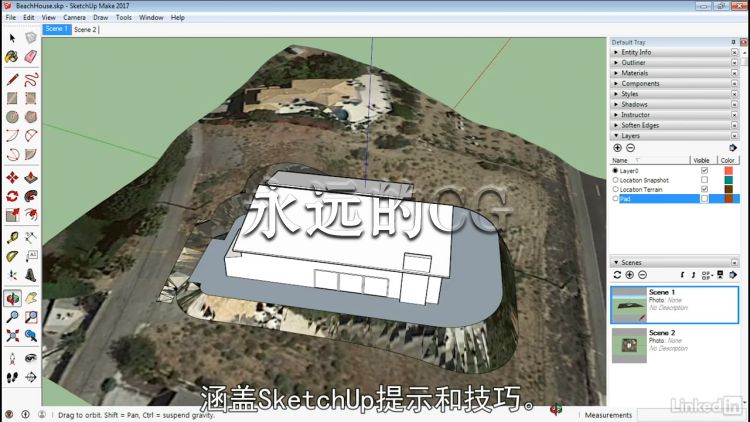Click the Update Scene refresh icon
Image resolution: width=750 pixels, height=422 pixels.
(617, 275)
